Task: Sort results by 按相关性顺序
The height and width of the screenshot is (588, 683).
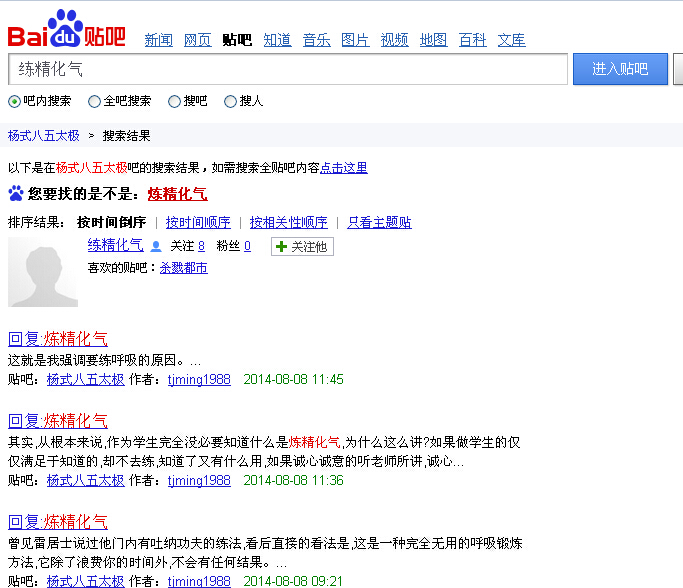Action: click(x=288, y=223)
